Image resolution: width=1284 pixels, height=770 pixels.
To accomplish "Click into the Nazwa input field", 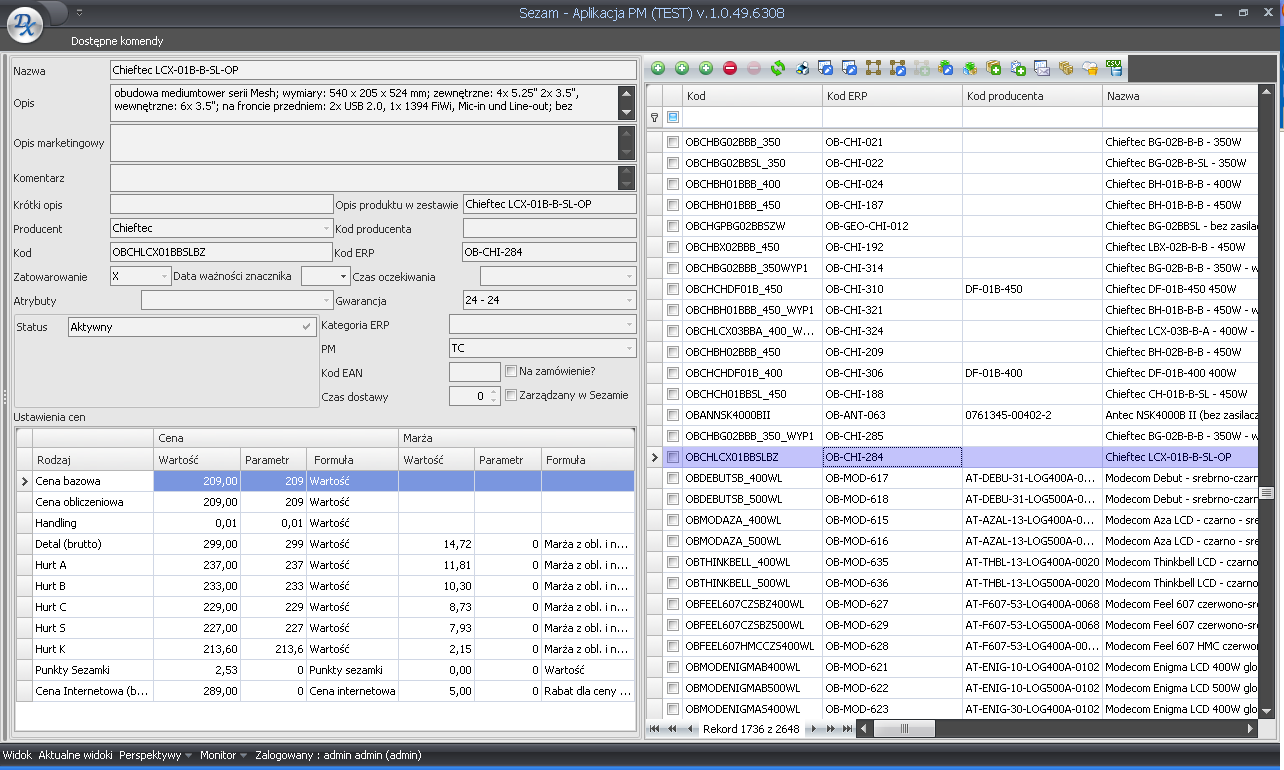I will click(x=373, y=70).
